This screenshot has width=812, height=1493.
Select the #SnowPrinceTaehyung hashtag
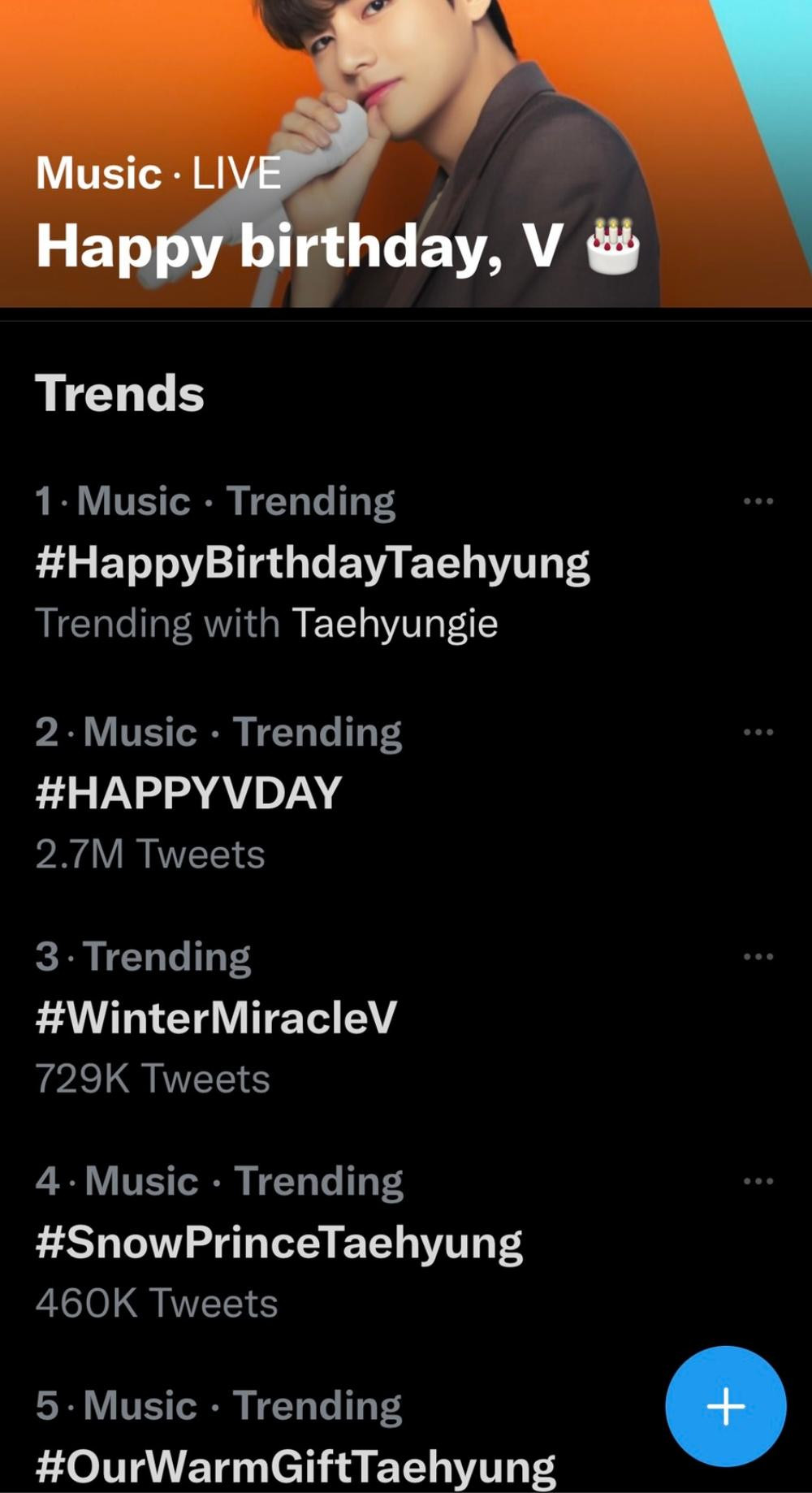279,1242
